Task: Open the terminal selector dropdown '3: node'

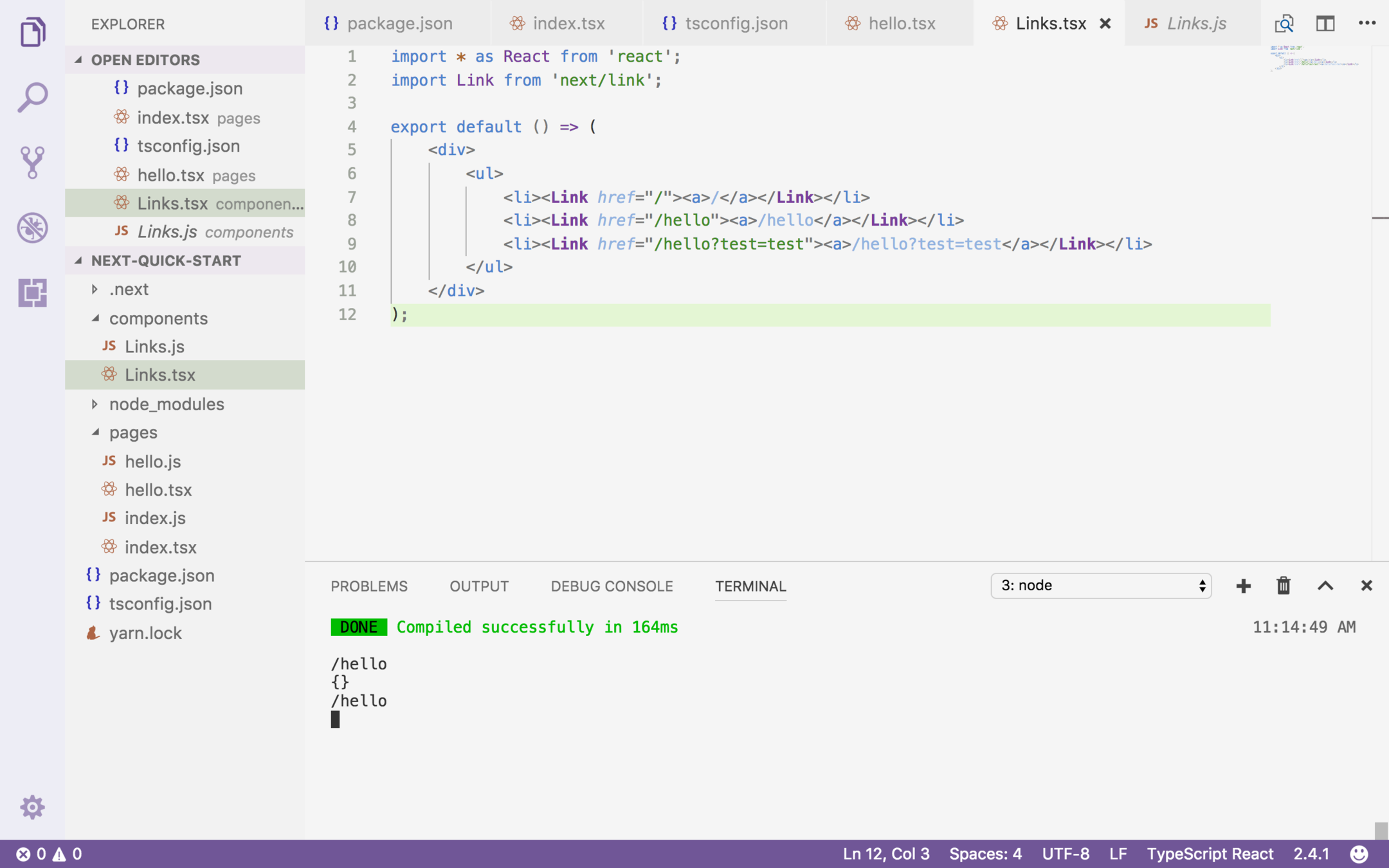Action: pyautogui.click(x=1101, y=586)
